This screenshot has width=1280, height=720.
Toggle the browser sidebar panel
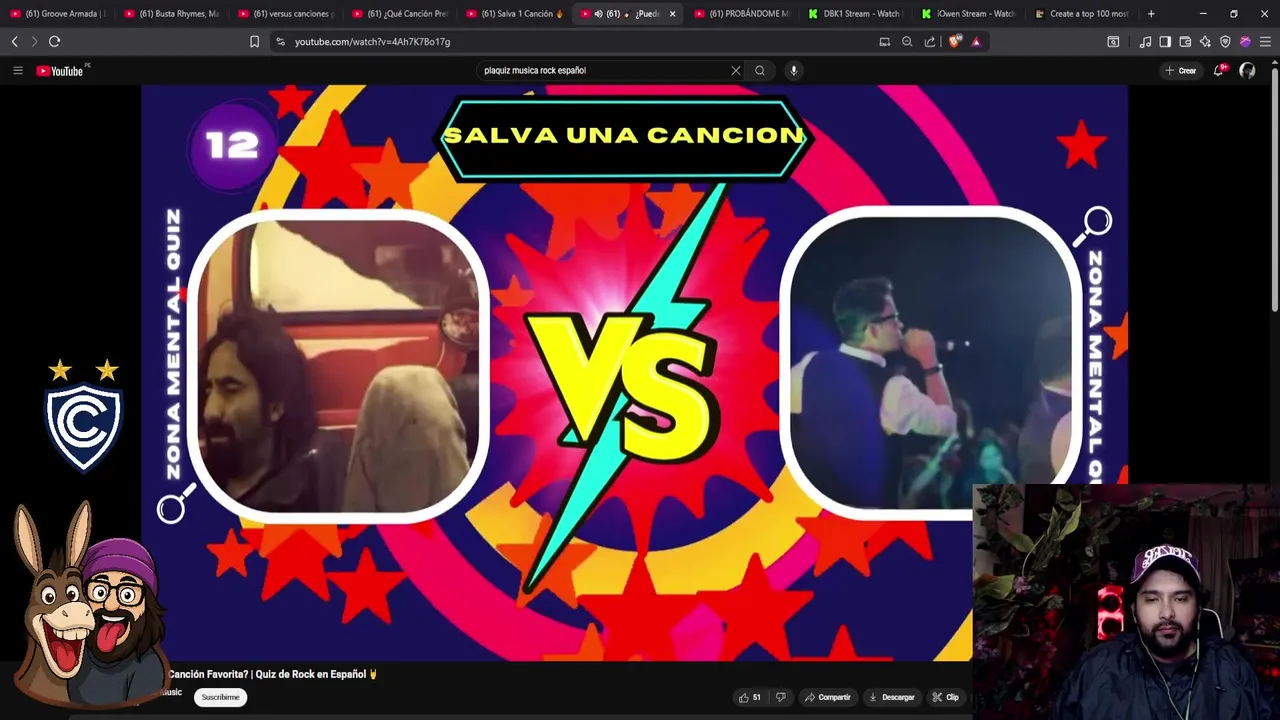point(1165,42)
